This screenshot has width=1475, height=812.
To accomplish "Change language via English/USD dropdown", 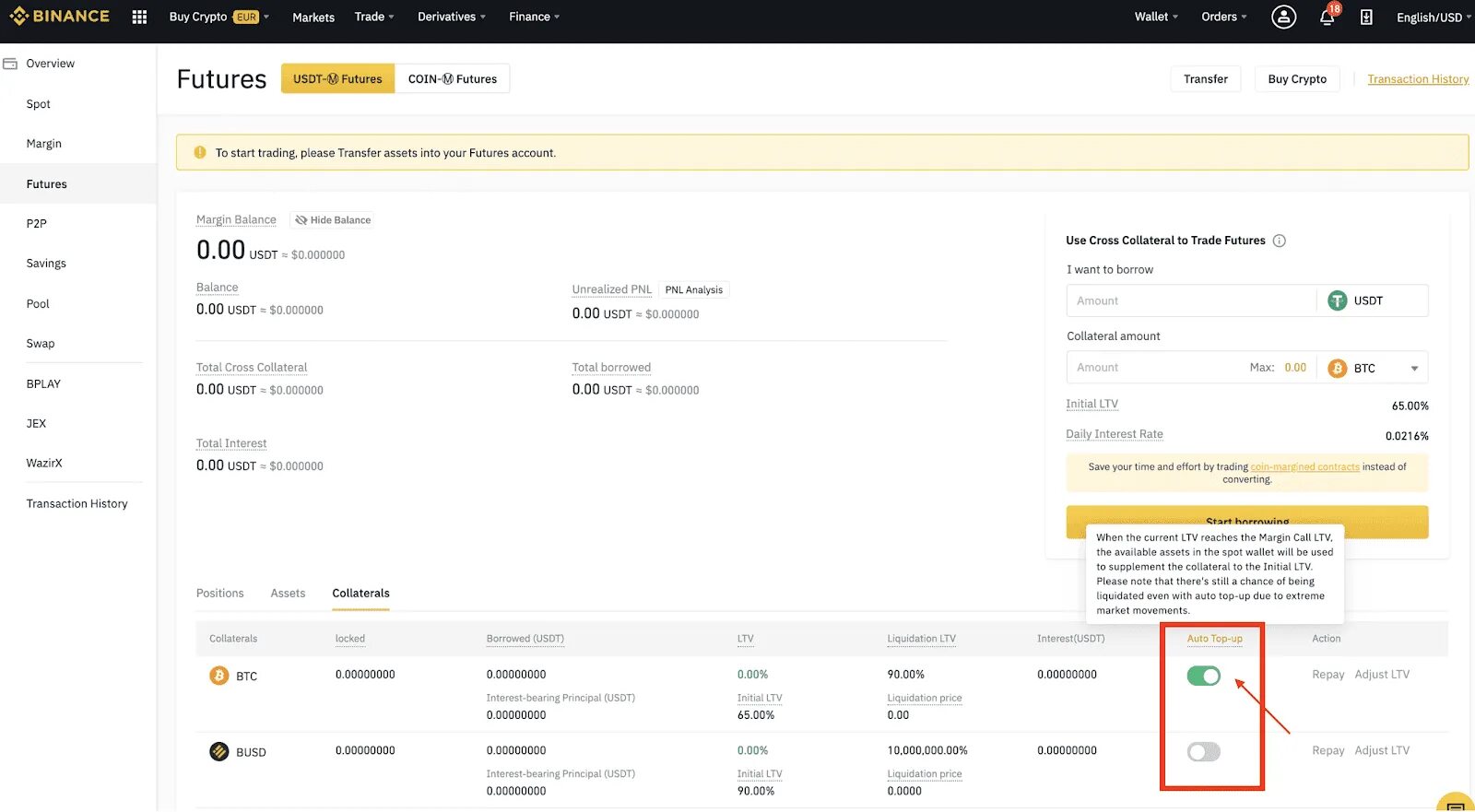I will point(1433,17).
